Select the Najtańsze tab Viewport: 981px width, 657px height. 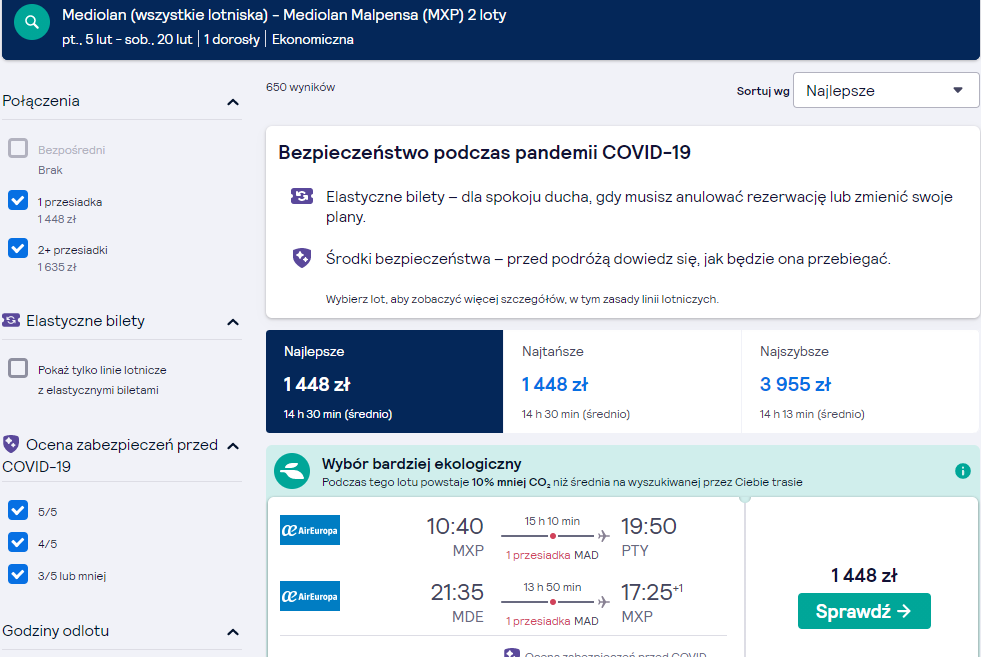pos(622,382)
